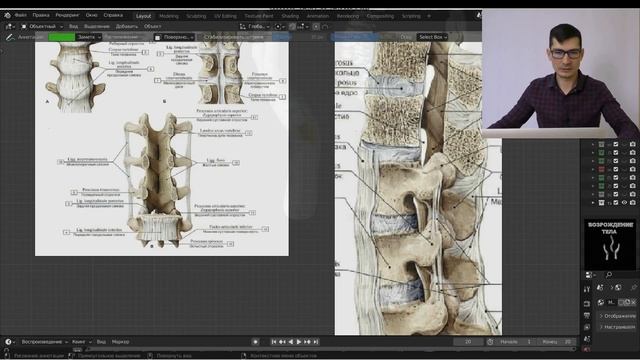Open the Рендеринг menu
This screenshot has width=640, height=360.
click(67, 15)
